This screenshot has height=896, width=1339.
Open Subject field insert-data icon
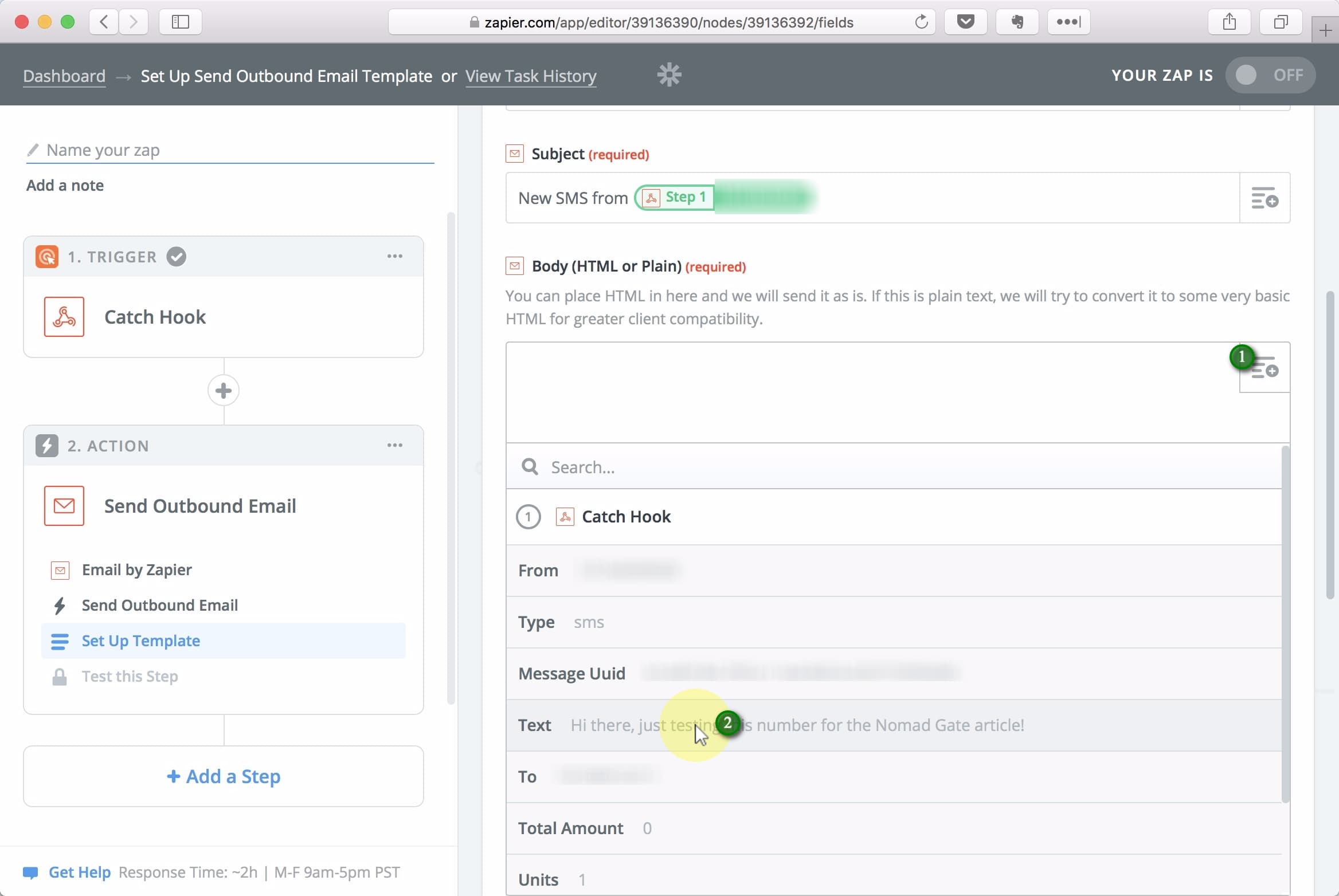point(1264,198)
